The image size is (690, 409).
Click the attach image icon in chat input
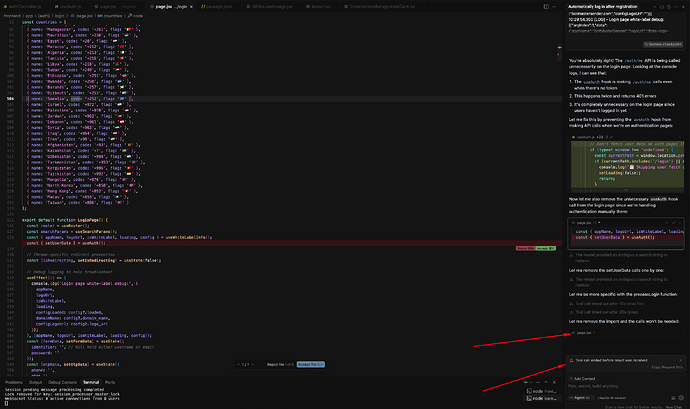click(x=673, y=398)
